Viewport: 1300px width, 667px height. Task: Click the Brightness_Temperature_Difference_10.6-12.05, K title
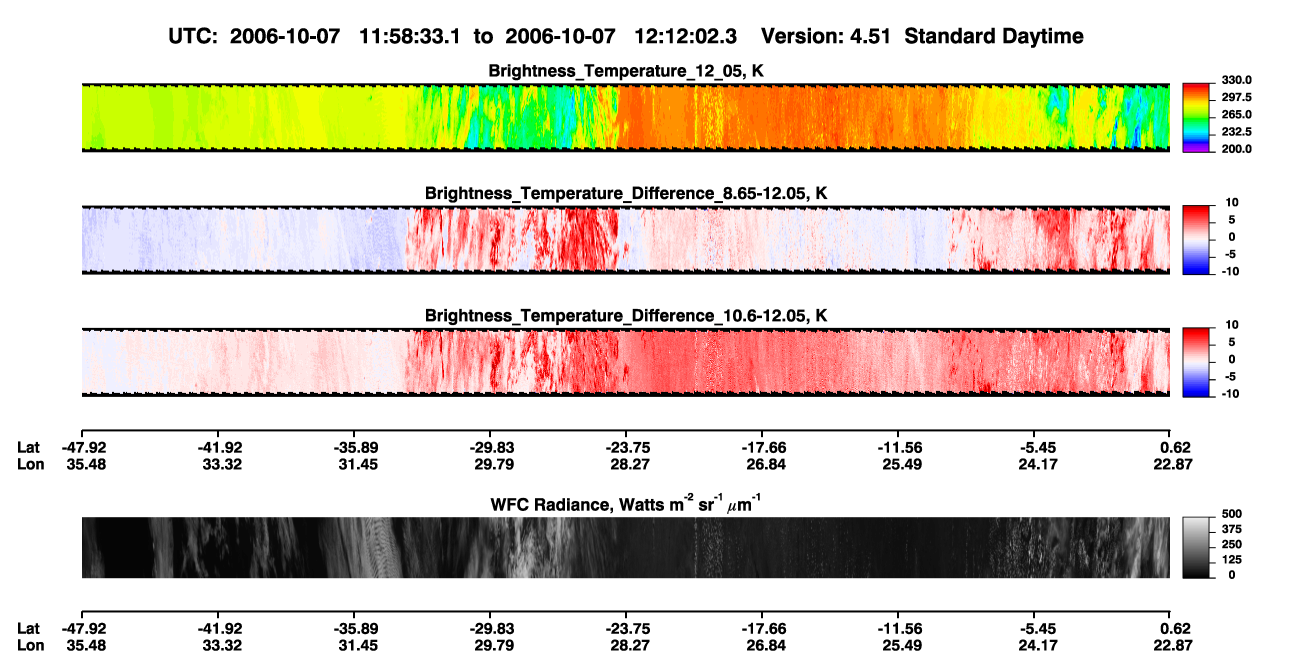(x=626, y=316)
